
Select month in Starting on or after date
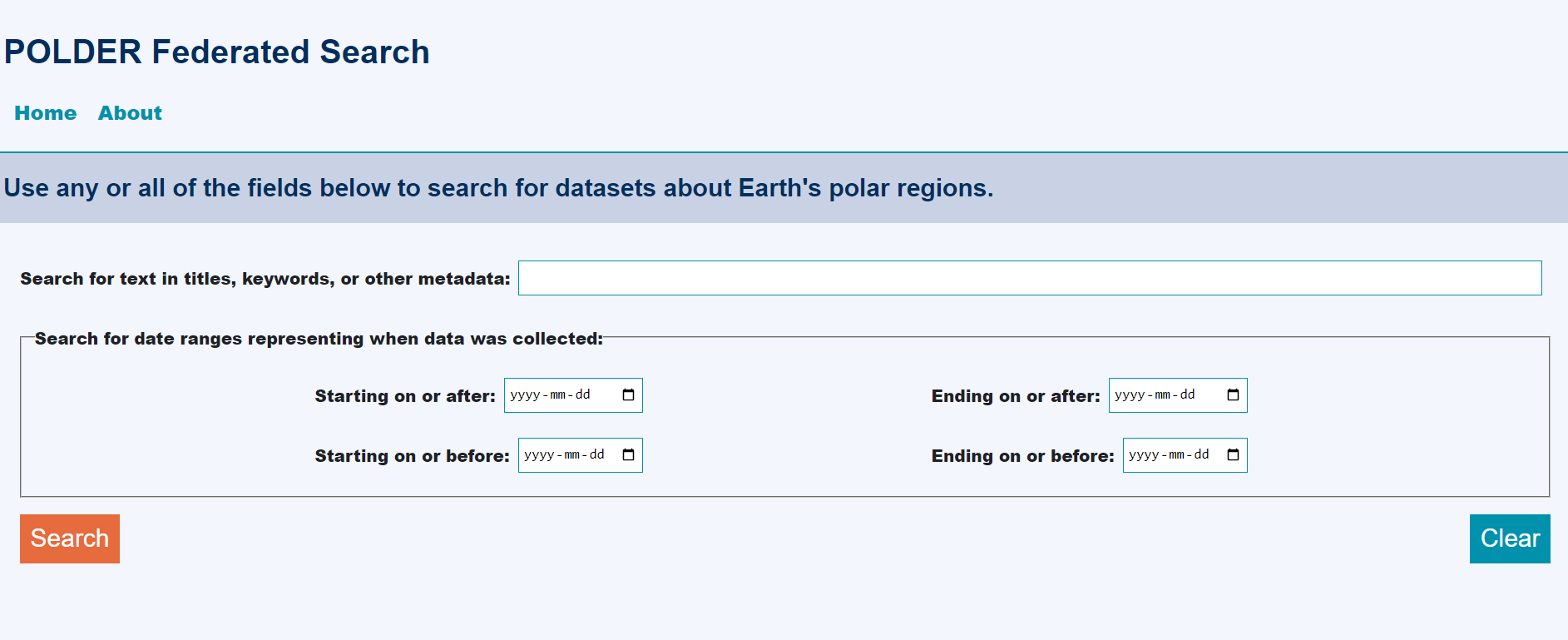pyautogui.click(x=558, y=395)
